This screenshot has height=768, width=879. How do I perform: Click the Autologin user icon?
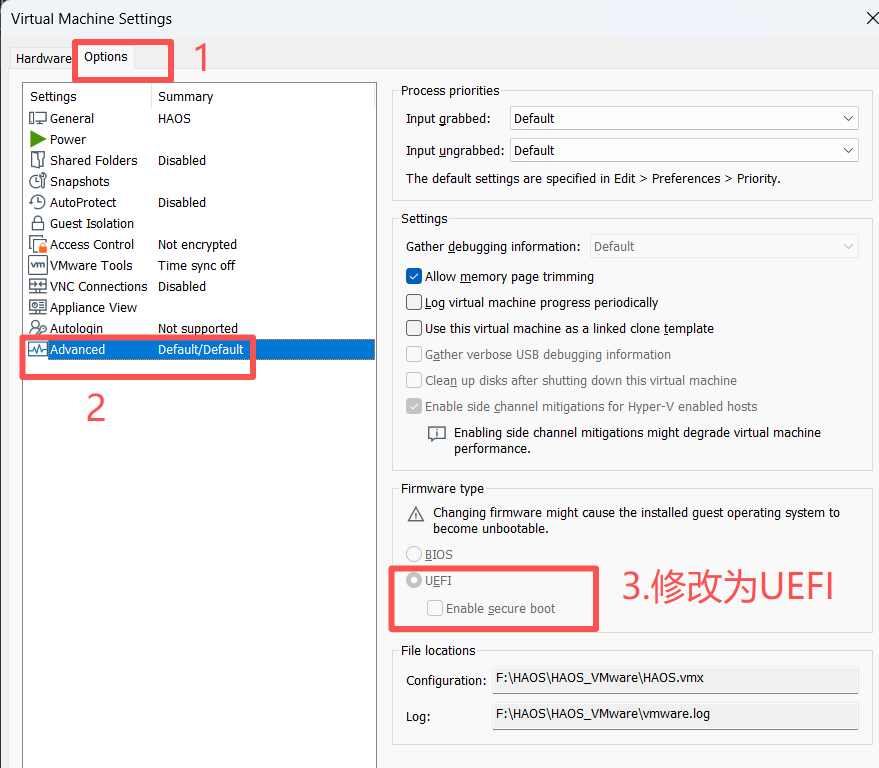coord(38,328)
